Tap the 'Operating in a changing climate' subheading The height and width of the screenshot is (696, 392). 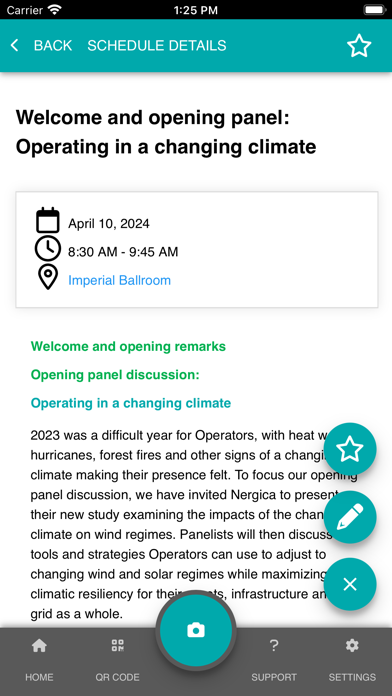coord(131,403)
